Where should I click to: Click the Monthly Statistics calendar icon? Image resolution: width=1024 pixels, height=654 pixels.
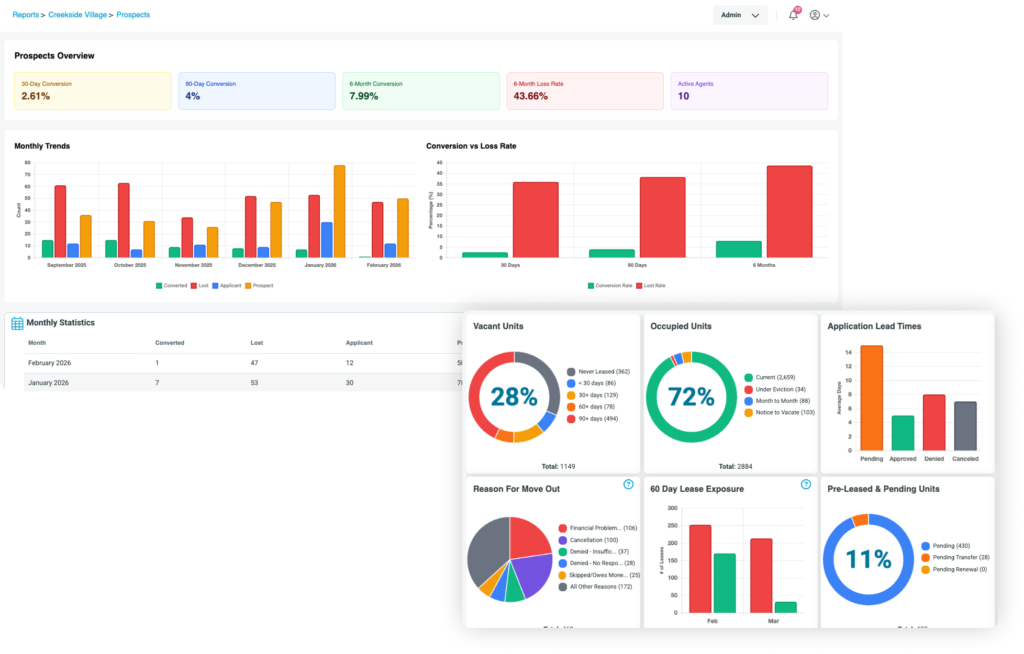pyautogui.click(x=17, y=323)
